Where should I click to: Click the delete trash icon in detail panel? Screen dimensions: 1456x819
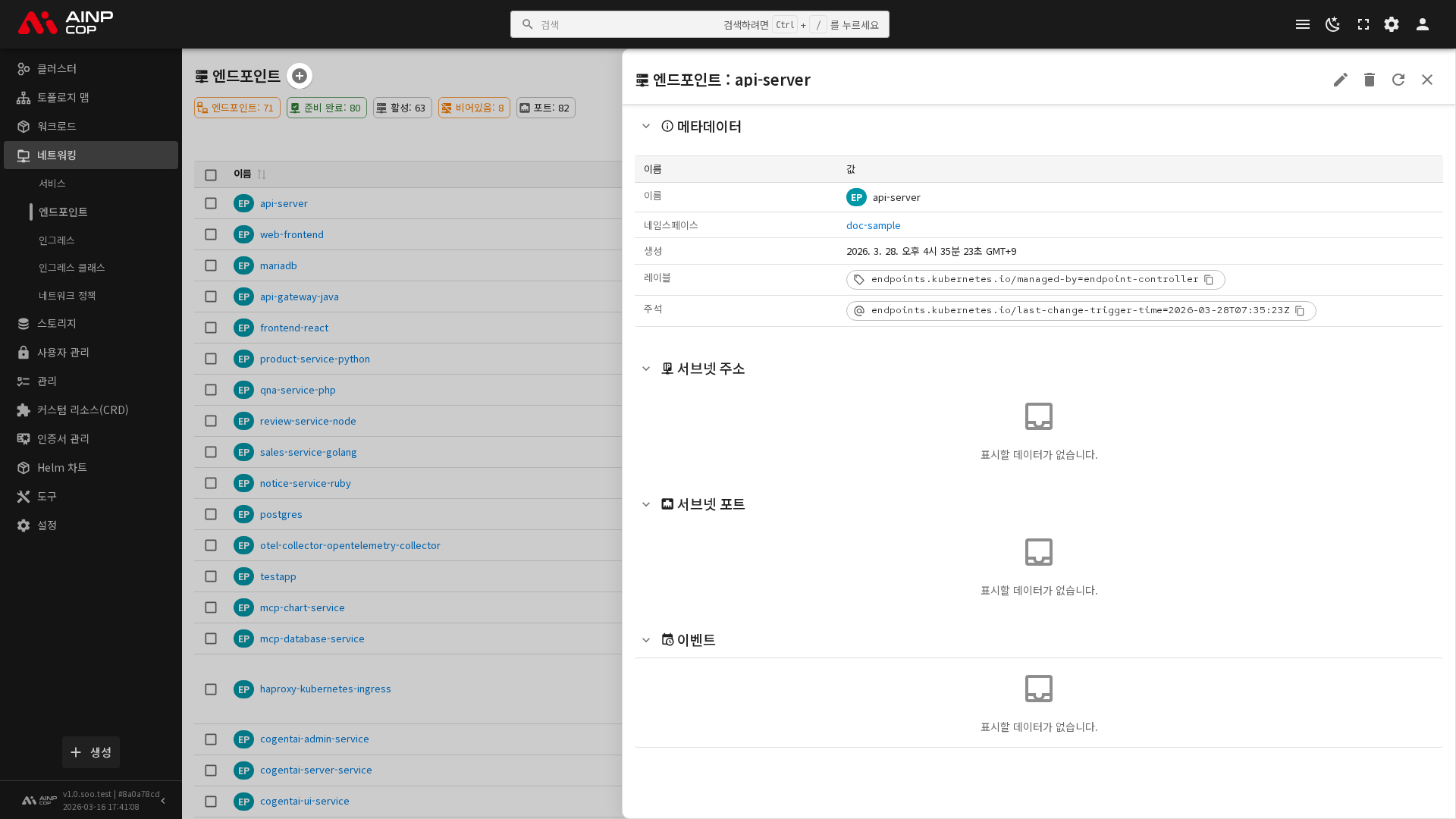pos(1369,80)
